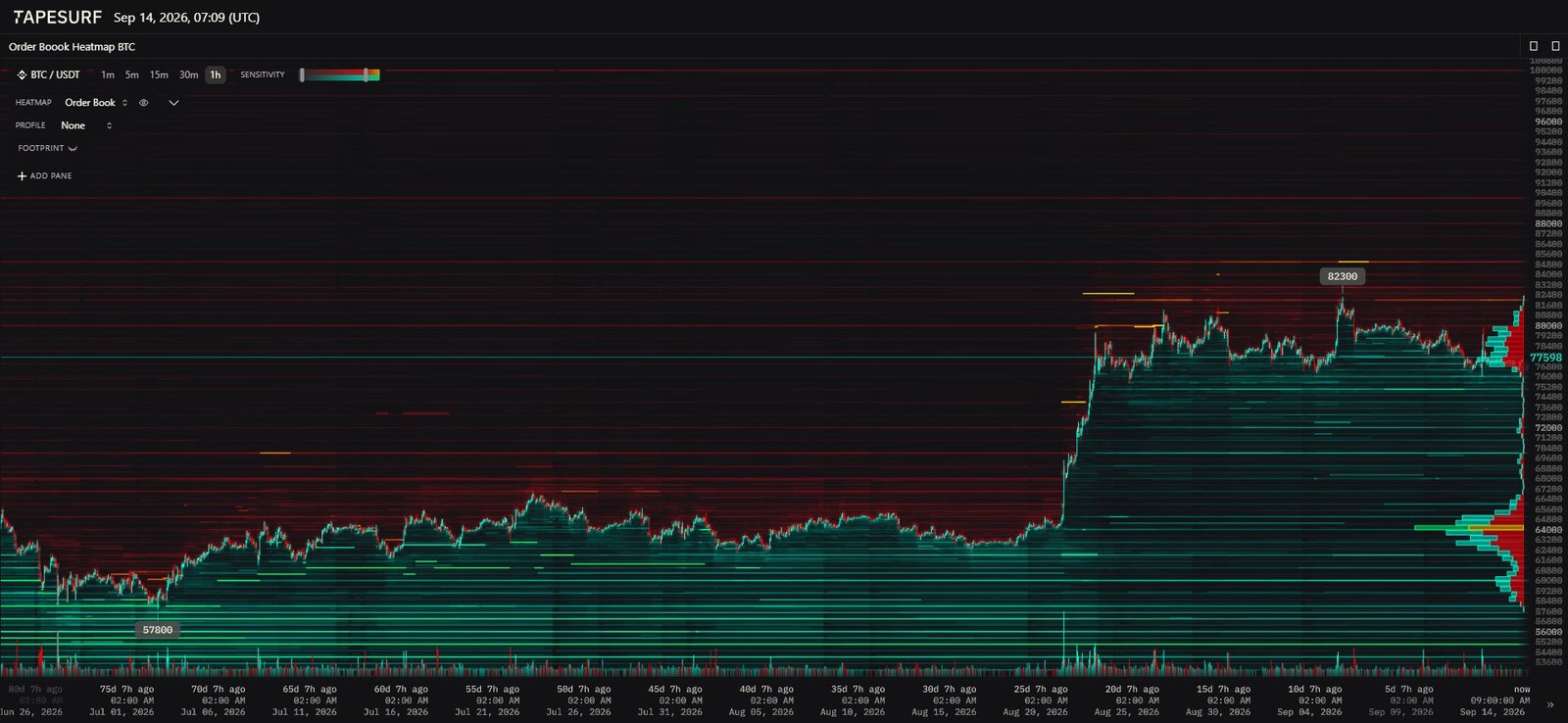
Task: Switch to the 1m timeframe
Action: click(x=108, y=74)
